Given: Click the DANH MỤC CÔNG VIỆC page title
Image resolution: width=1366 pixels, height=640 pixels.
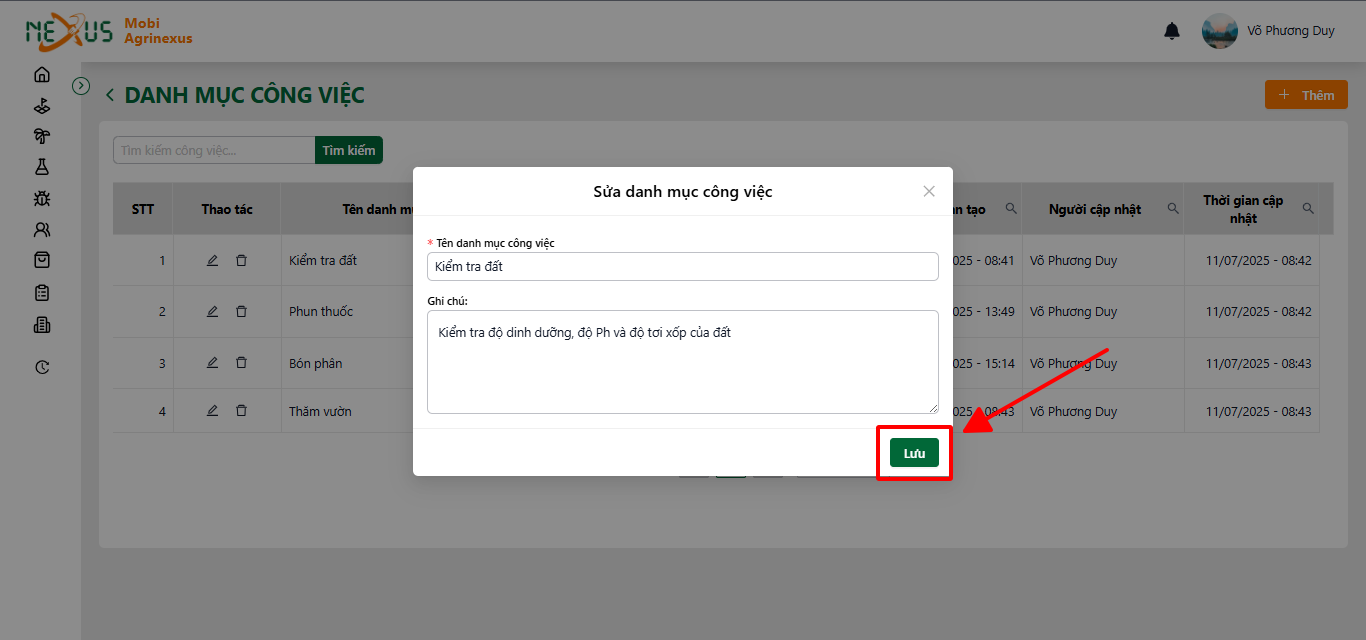Looking at the screenshot, I should [245, 96].
